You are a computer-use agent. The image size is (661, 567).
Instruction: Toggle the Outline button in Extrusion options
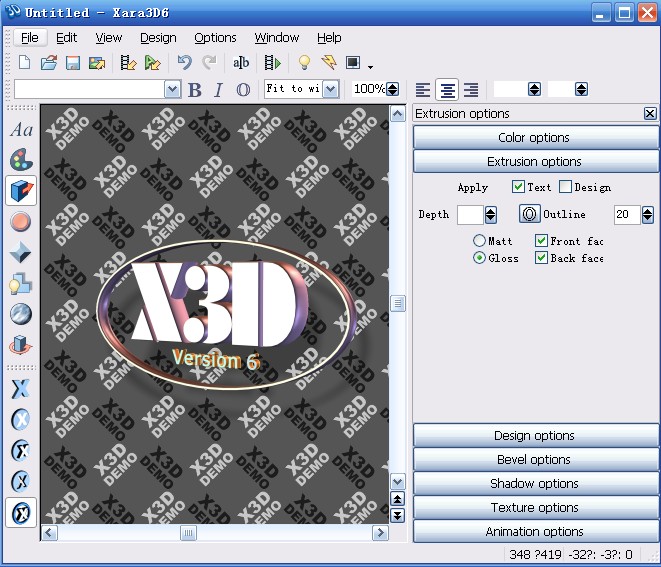click(x=529, y=214)
